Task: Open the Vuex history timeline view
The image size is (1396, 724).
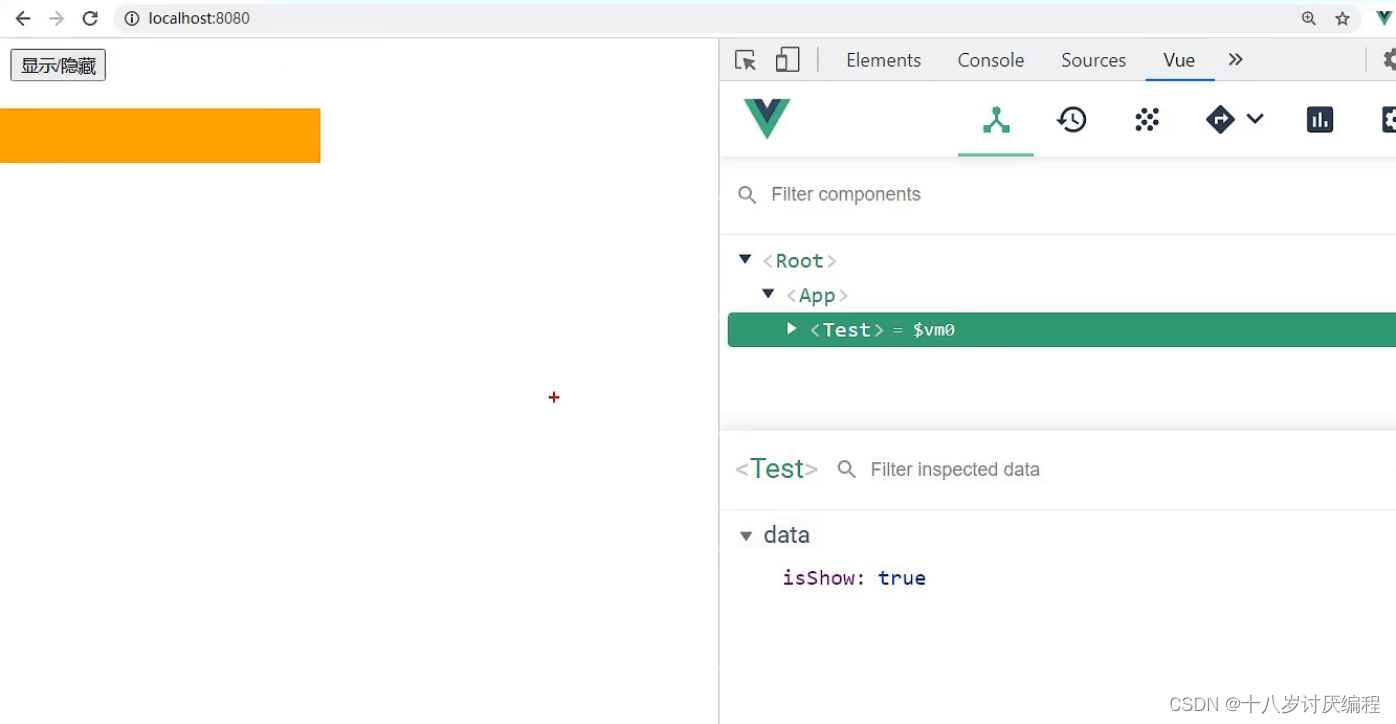Action: pyautogui.click(x=1072, y=120)
